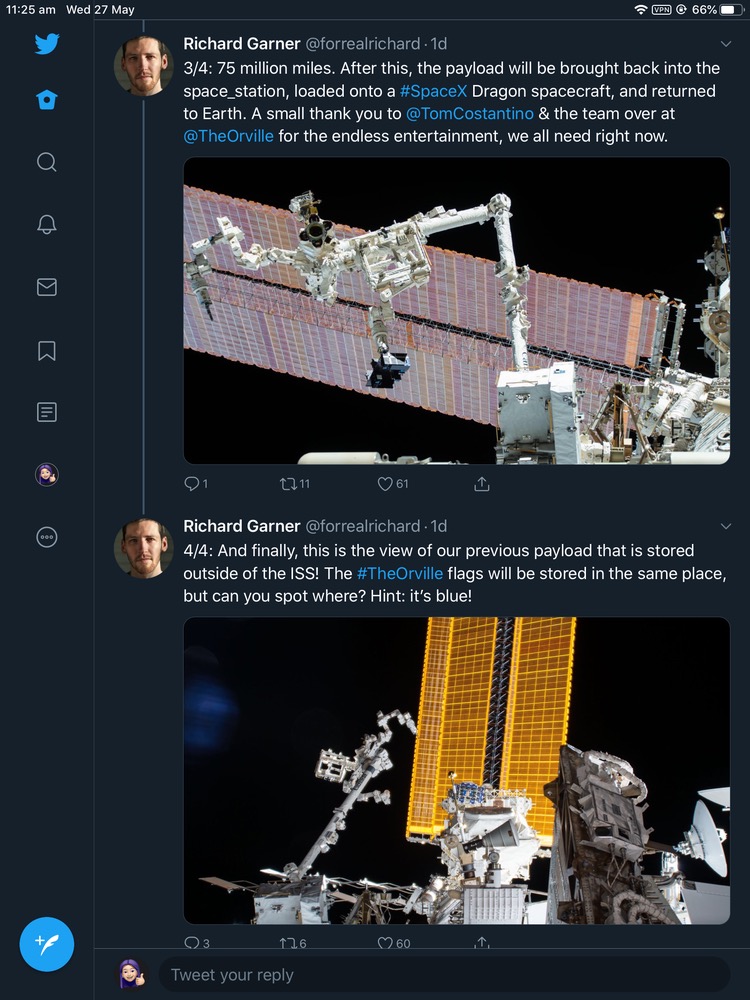Retweet the 3/4 tweet with 11 retweets
750x1000 pixels.
coord(288,484)
